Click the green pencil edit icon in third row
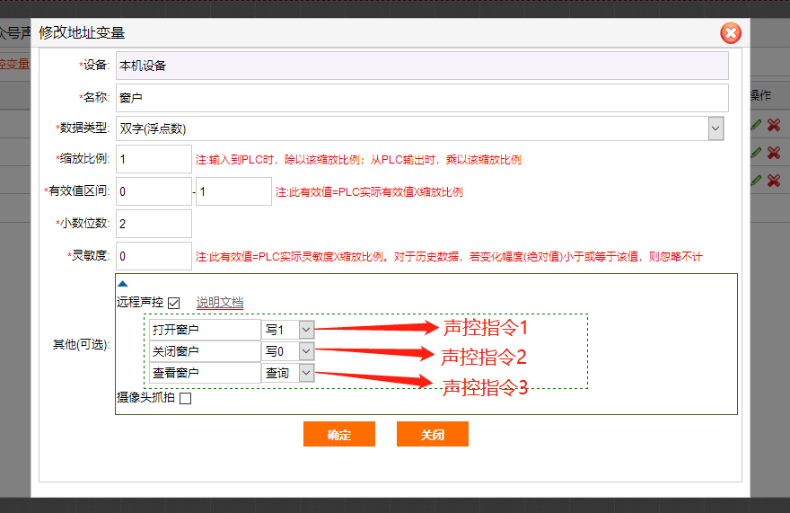 click(757, 180)
